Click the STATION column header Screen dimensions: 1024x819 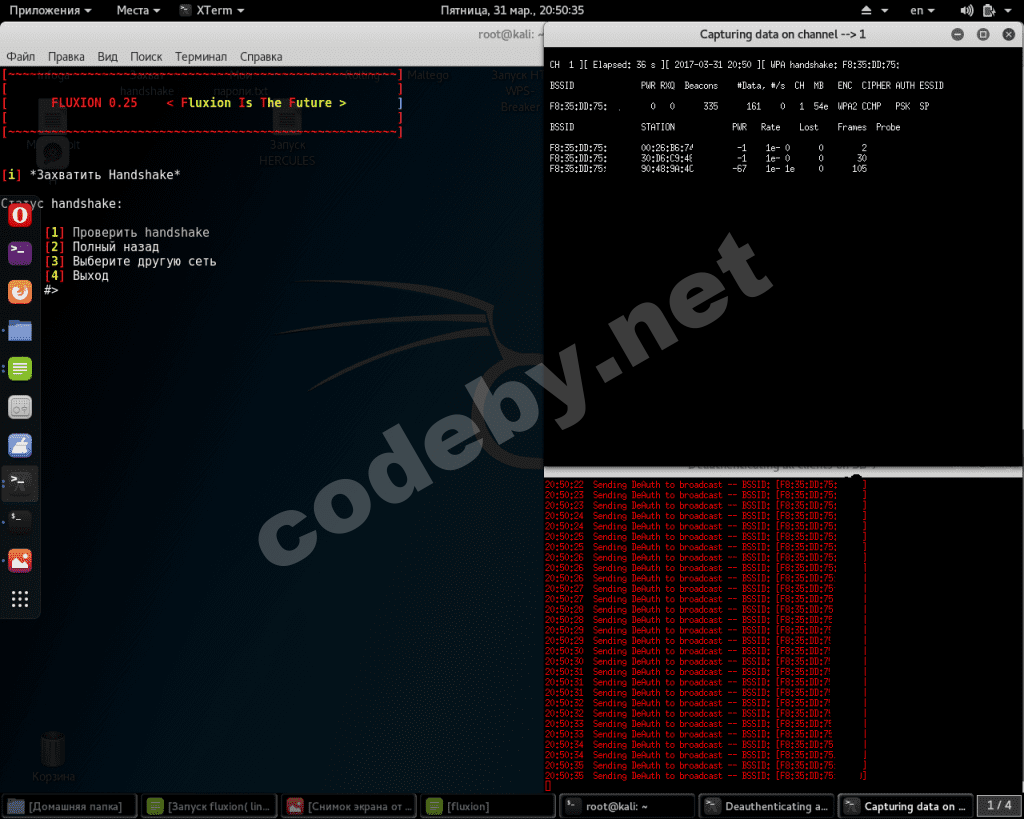click(x=658, y=127)
